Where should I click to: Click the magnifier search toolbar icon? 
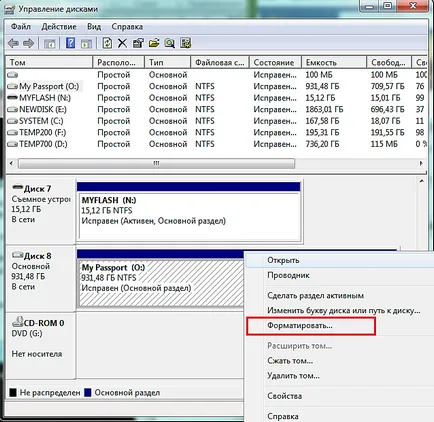[169, 43]
